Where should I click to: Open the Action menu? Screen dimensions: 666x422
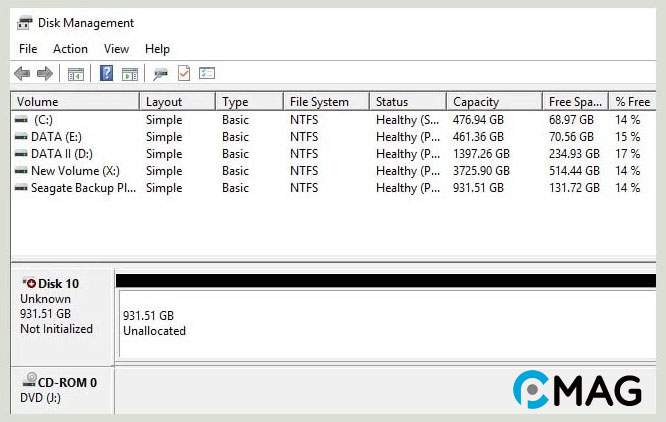pos(70,48)
